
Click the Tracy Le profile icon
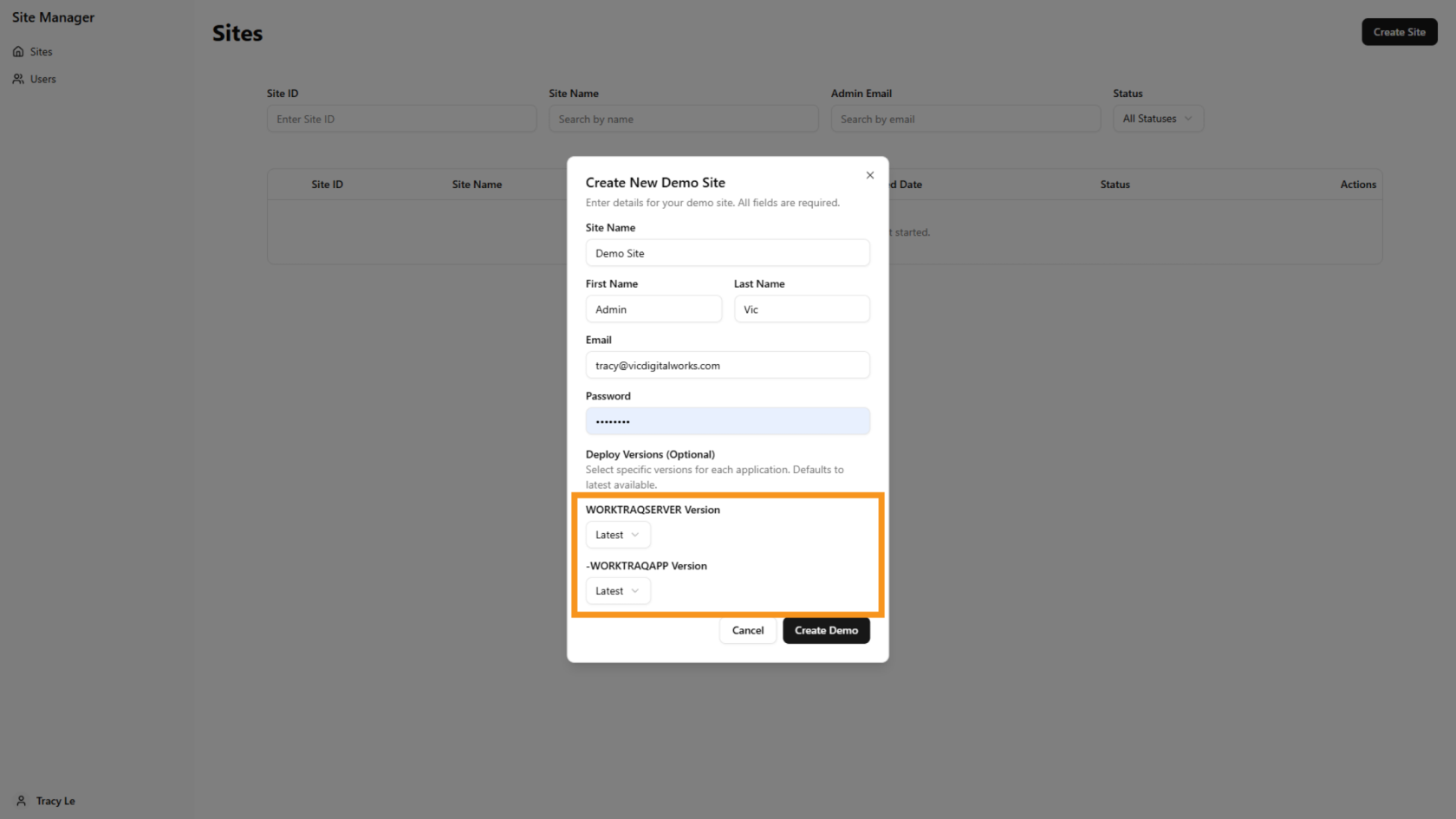22,801
